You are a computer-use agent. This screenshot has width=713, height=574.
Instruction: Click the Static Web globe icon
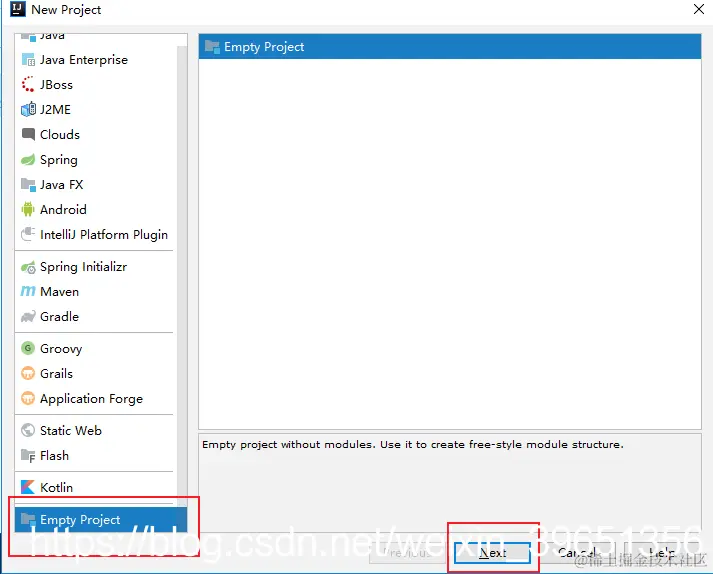[x=28, y=430]
